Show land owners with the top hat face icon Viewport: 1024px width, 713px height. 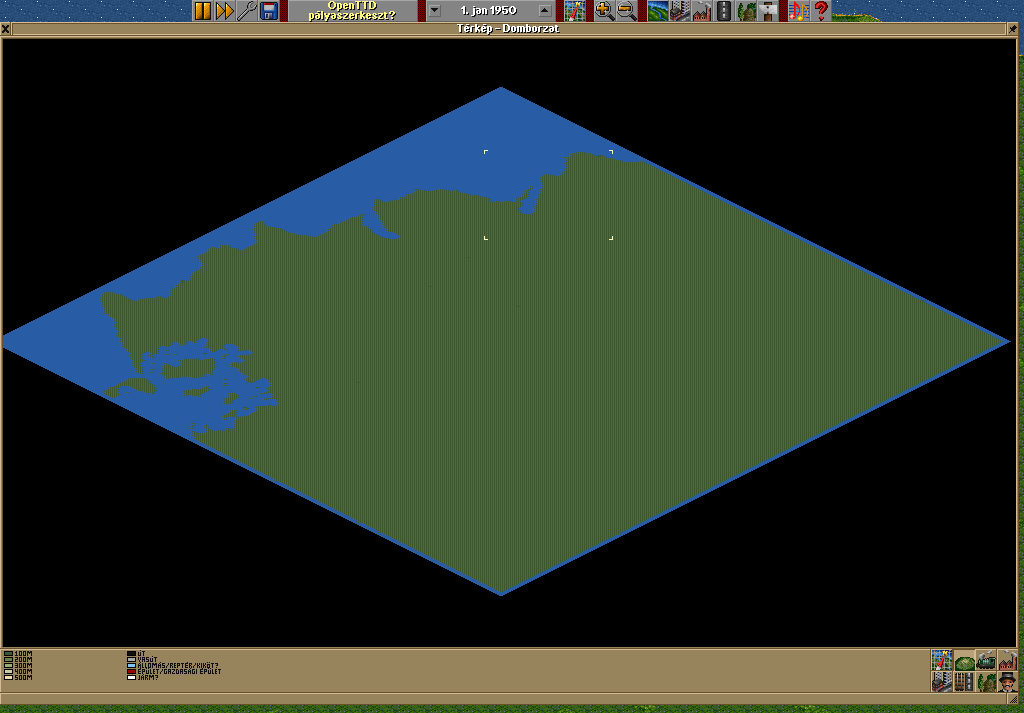[x=1007, y=682]
